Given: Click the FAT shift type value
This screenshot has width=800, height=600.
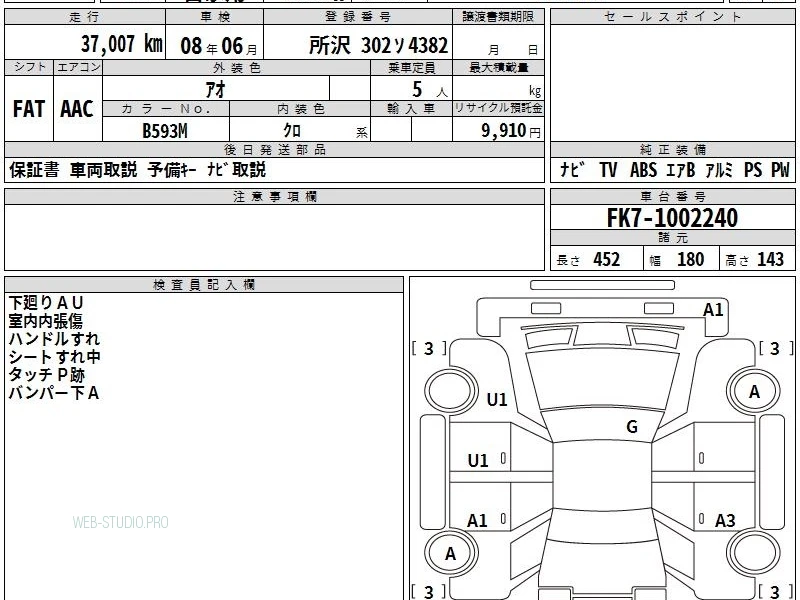Looking at the screenshot, I should (x=29, y=109).
